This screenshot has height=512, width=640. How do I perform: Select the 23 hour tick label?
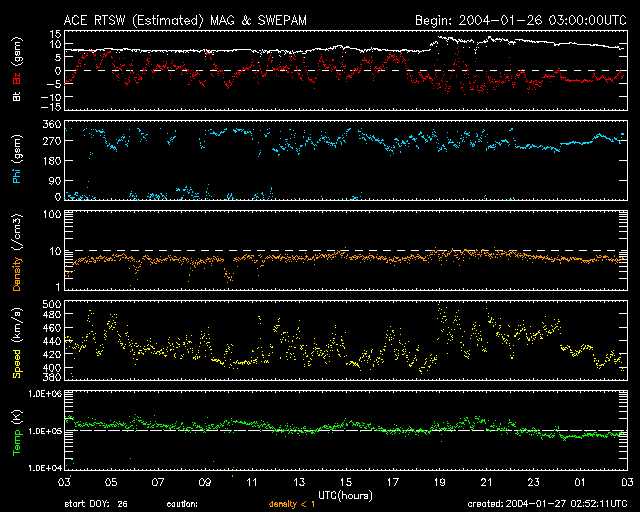(531, 482)
